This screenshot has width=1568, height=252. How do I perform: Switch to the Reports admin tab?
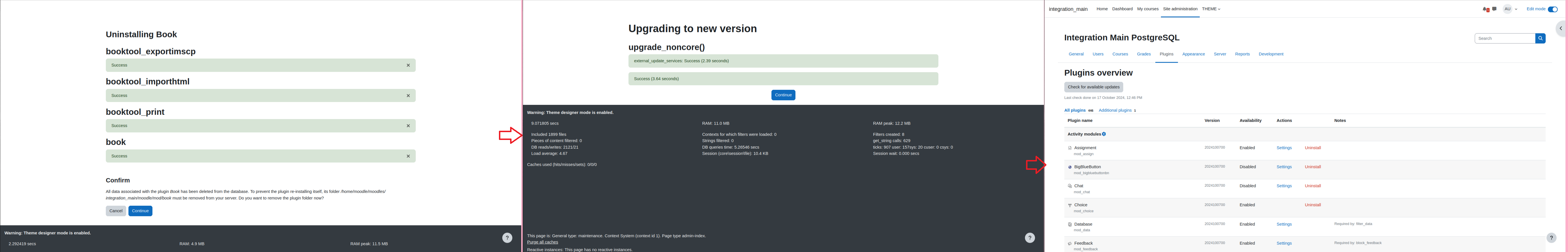(1242, 54)
